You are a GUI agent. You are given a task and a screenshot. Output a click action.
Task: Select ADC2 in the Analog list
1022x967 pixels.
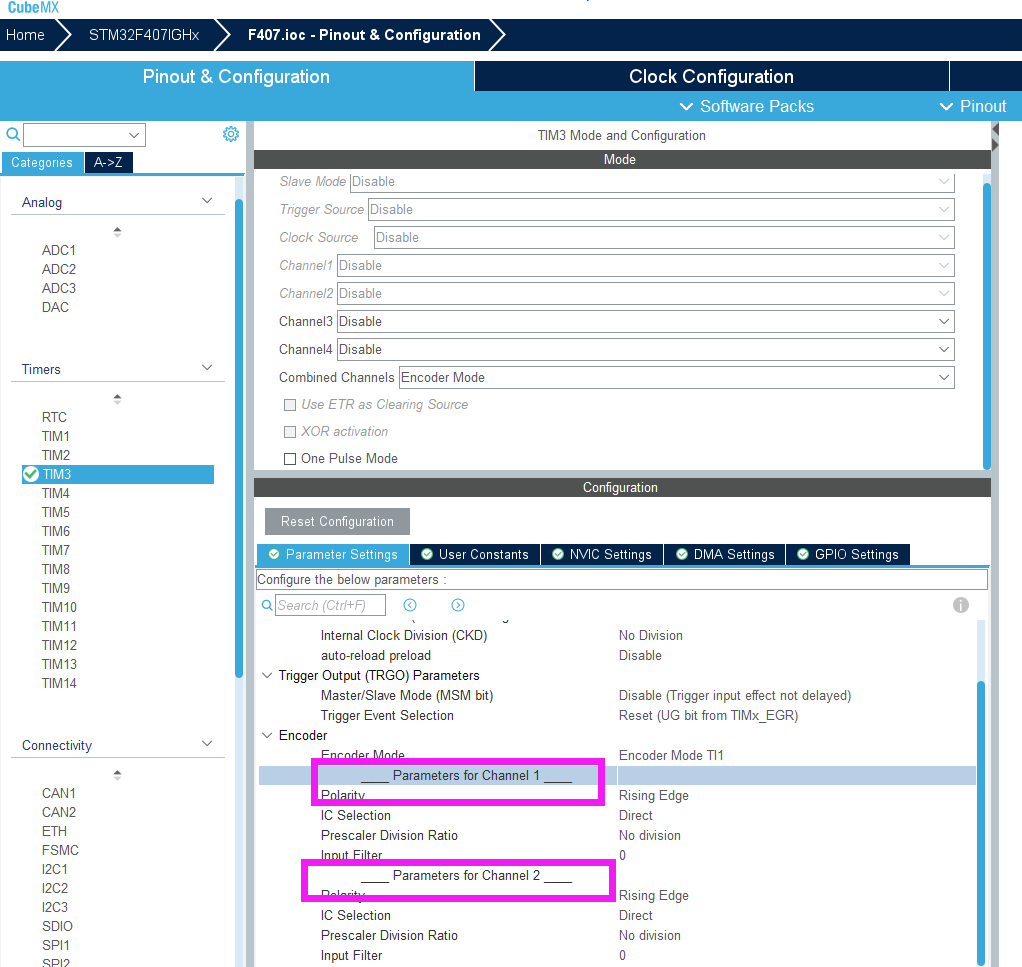59,269
